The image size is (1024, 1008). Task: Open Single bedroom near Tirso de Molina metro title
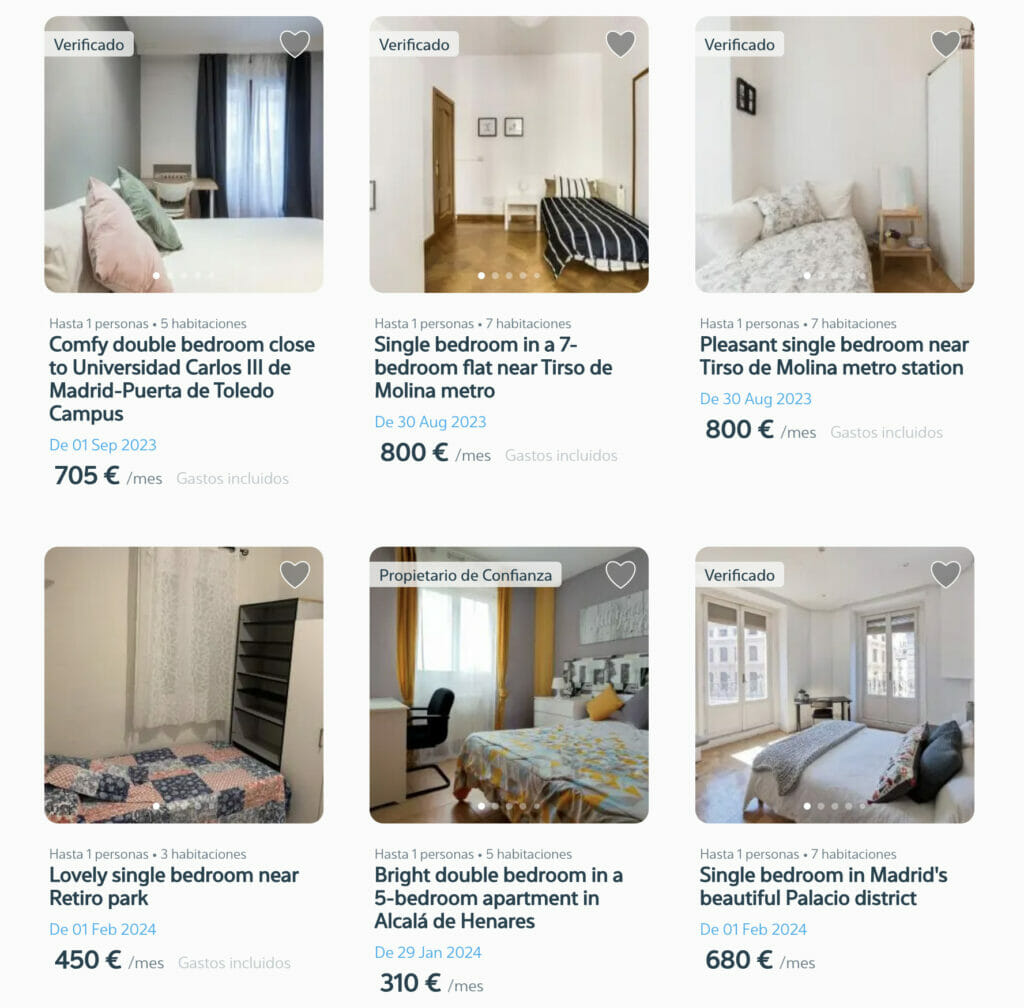(493, 368)
